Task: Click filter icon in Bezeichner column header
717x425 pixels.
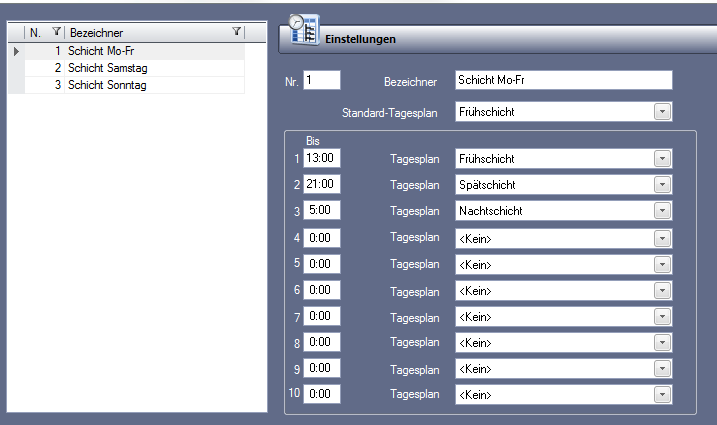Action: coord(236,33)
